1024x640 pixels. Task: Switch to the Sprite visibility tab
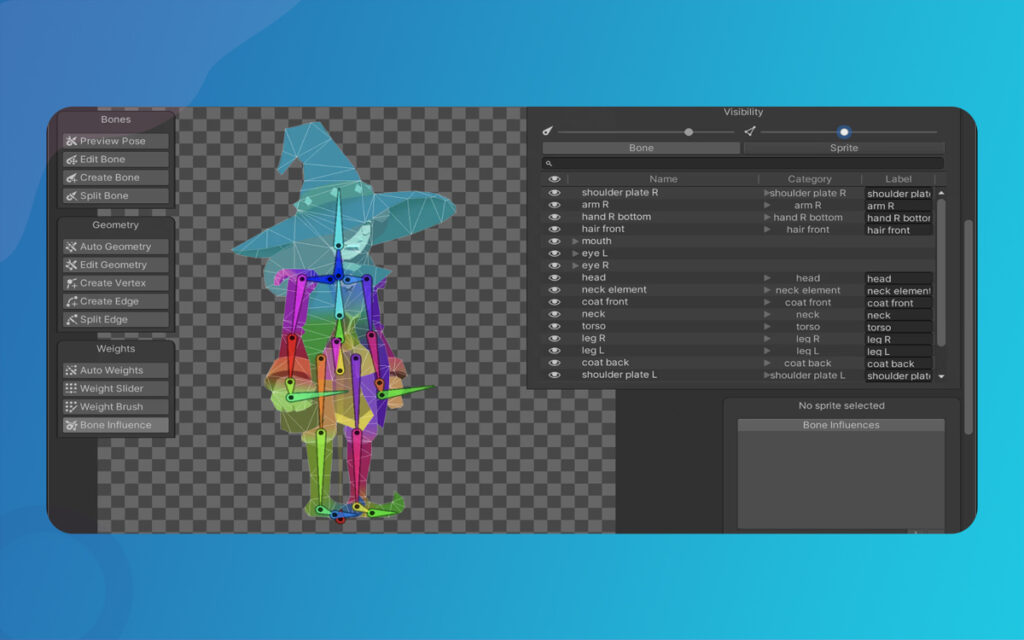(x=843, y=148)
